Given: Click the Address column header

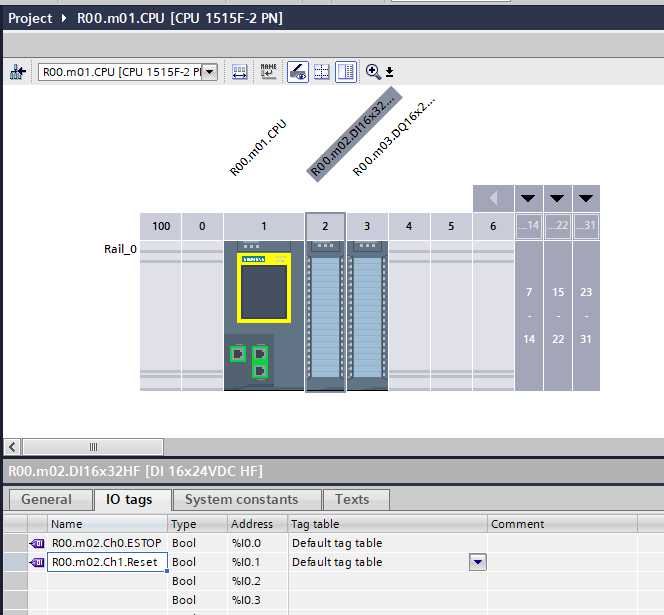Looking at the screenshot, I should [x=258, y=524].
